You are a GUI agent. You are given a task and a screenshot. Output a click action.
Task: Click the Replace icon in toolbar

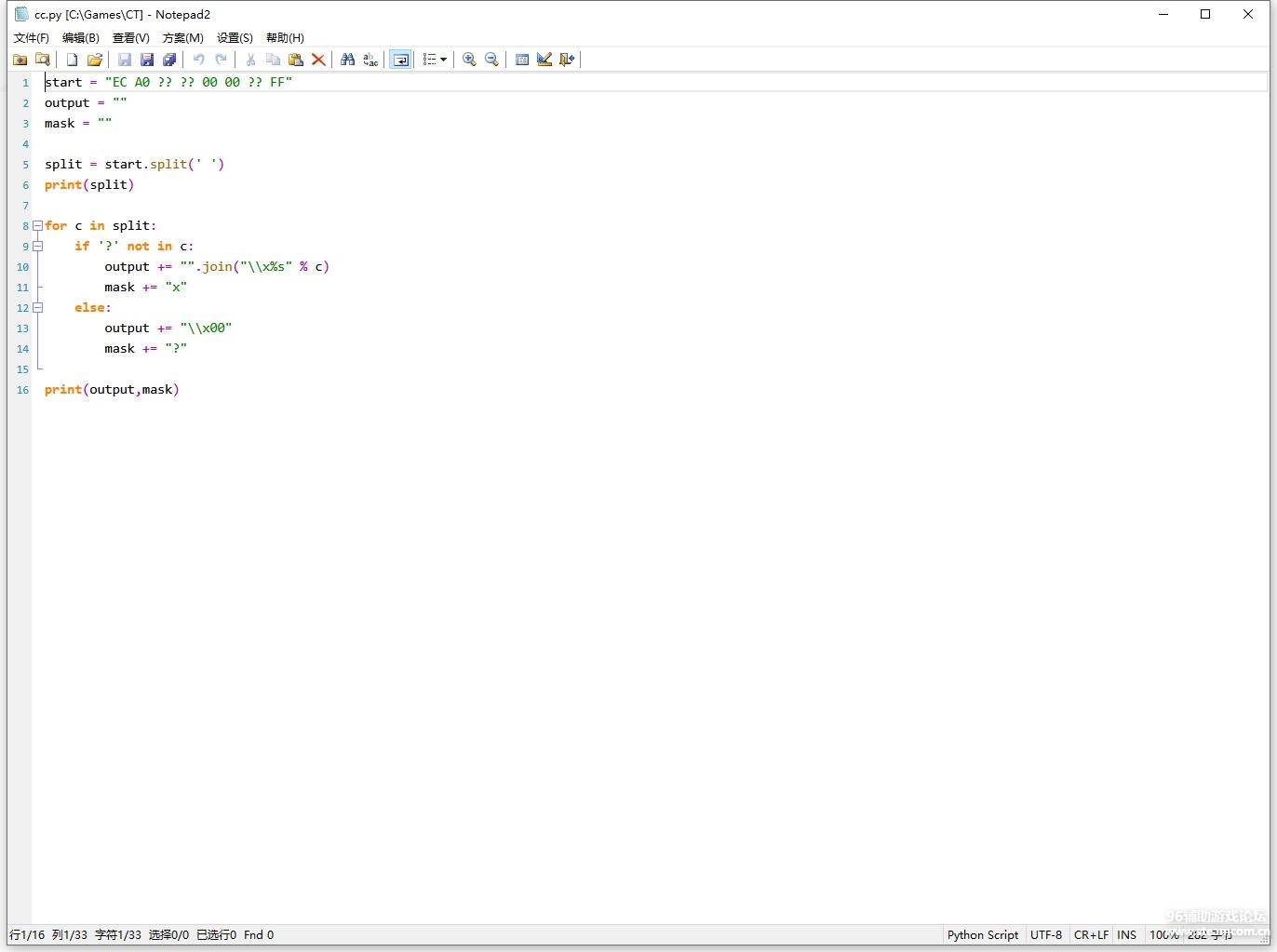click(x=370, y=60)
